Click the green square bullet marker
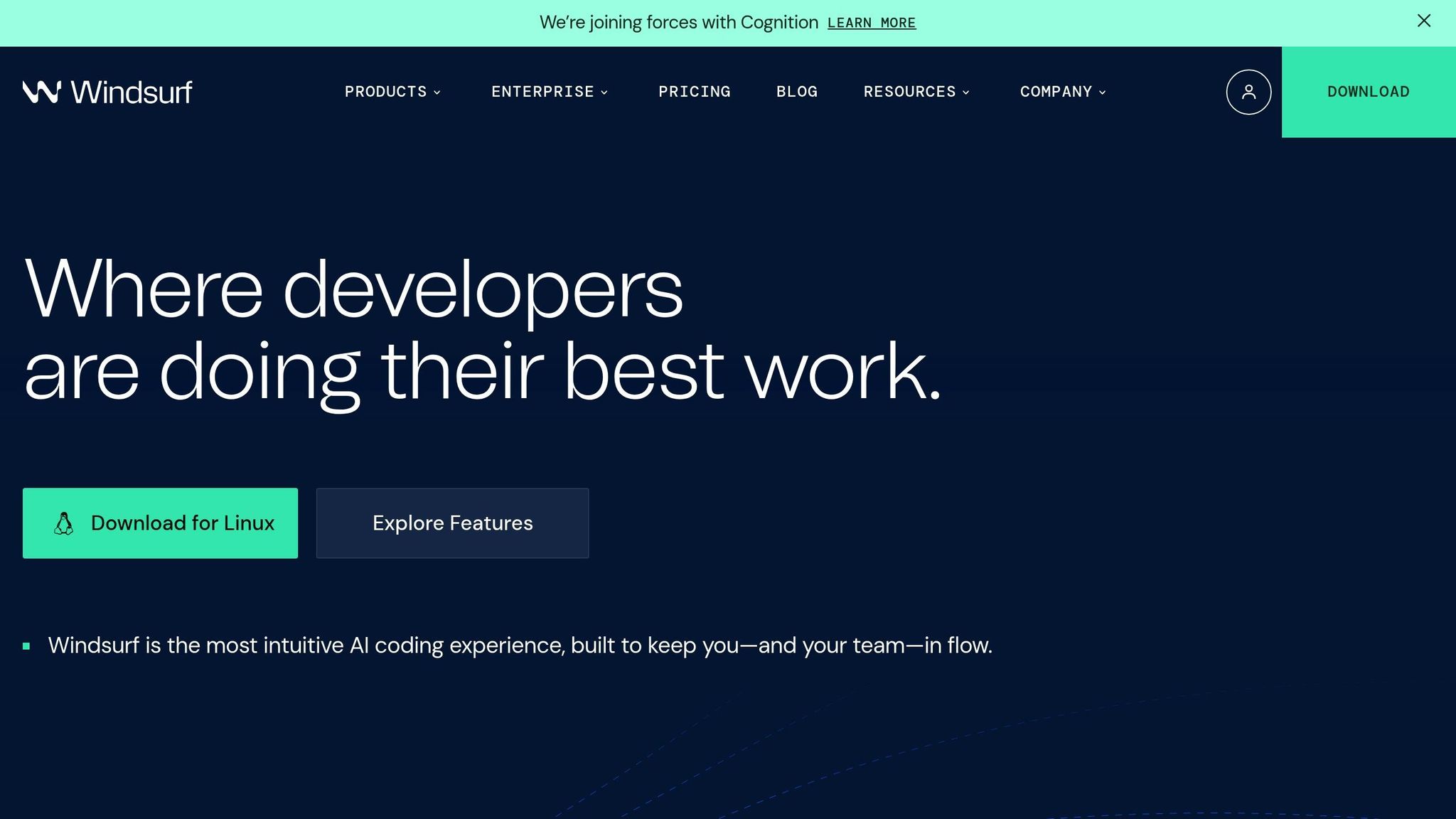 pos(26,646)
